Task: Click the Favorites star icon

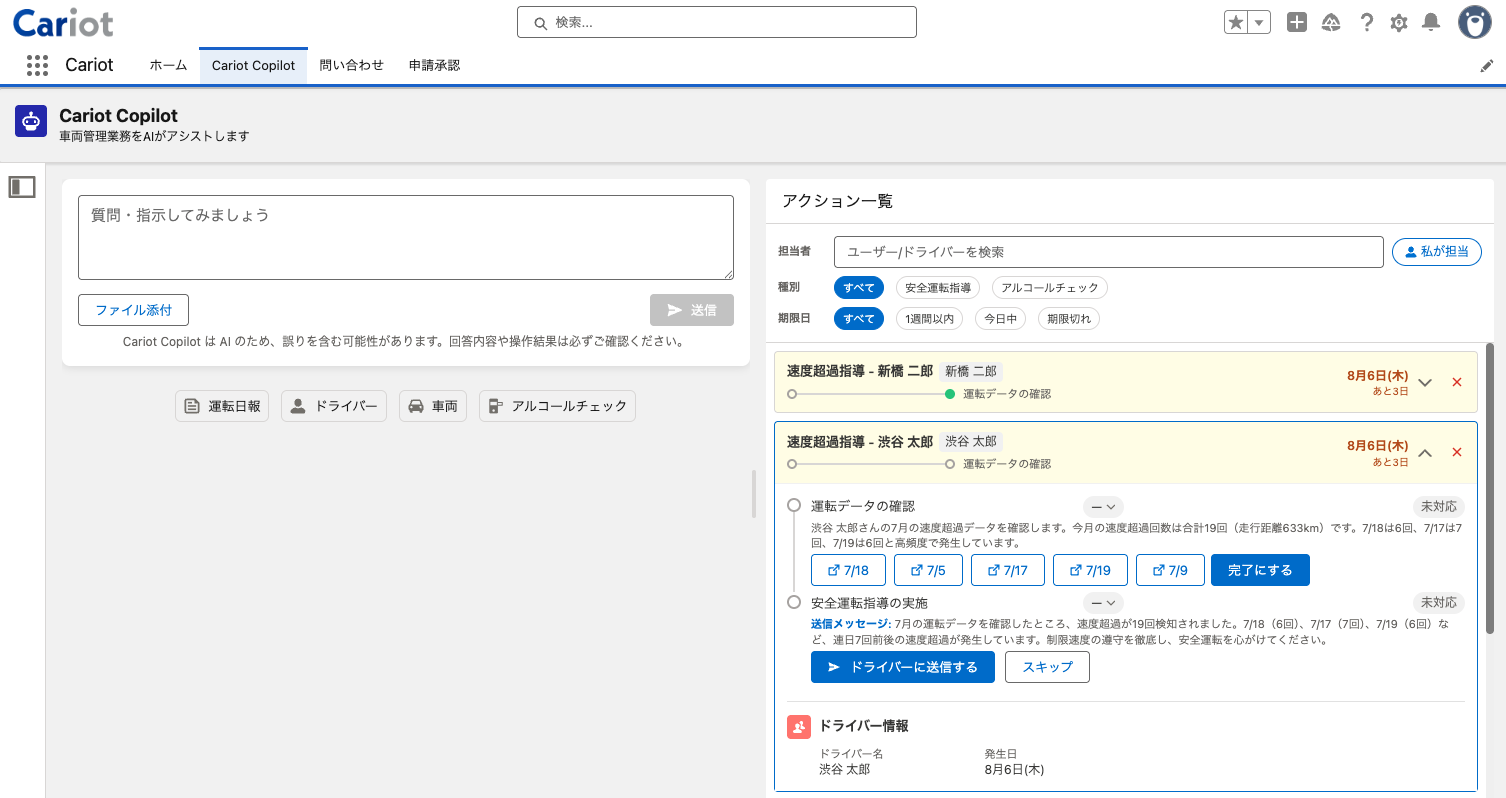Action: (1236, 22)
